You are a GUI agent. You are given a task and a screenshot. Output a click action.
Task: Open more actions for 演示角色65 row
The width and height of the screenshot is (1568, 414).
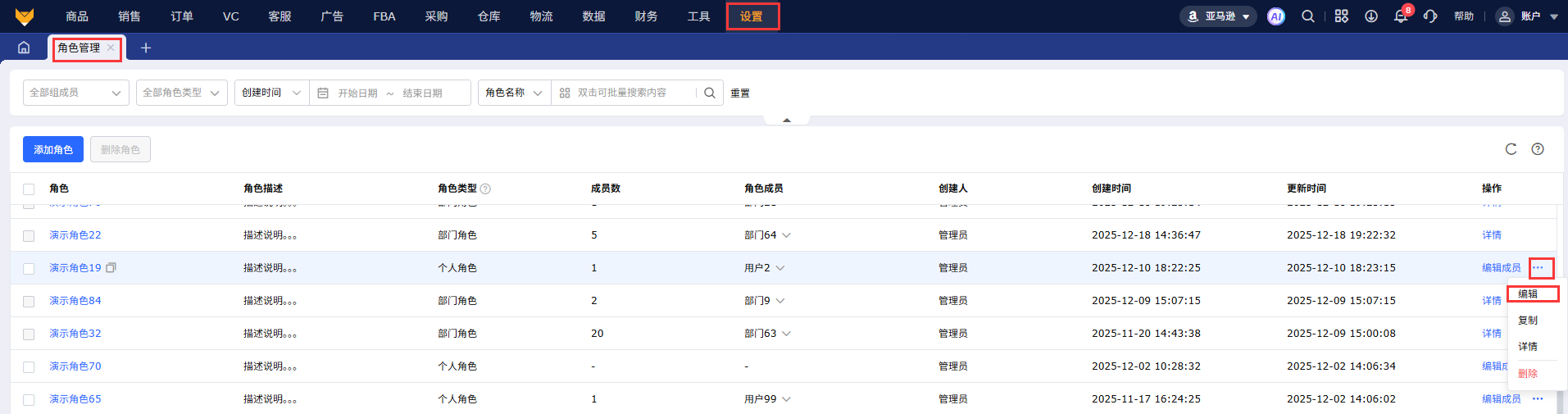1538,399
